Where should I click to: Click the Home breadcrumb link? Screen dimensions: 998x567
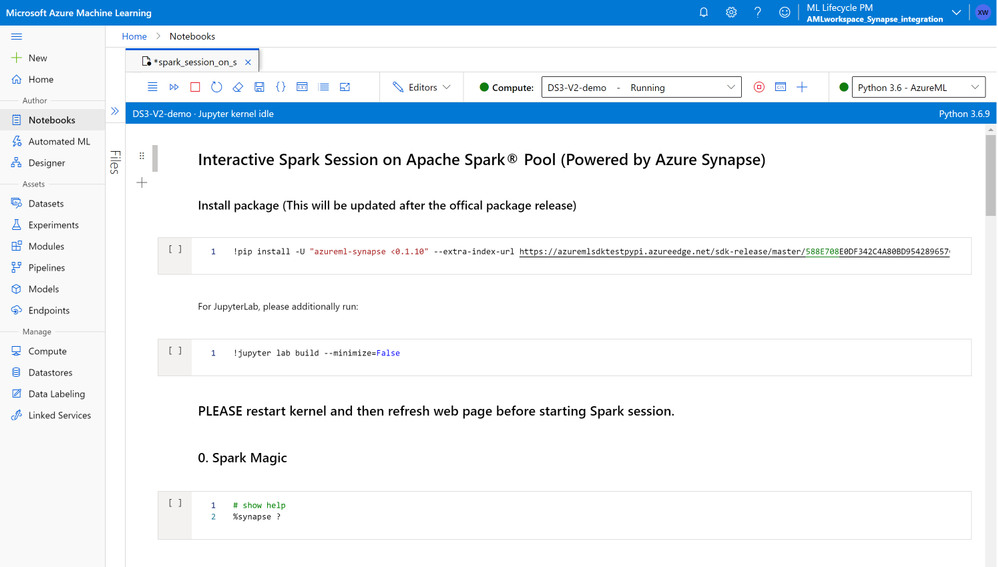134,36
